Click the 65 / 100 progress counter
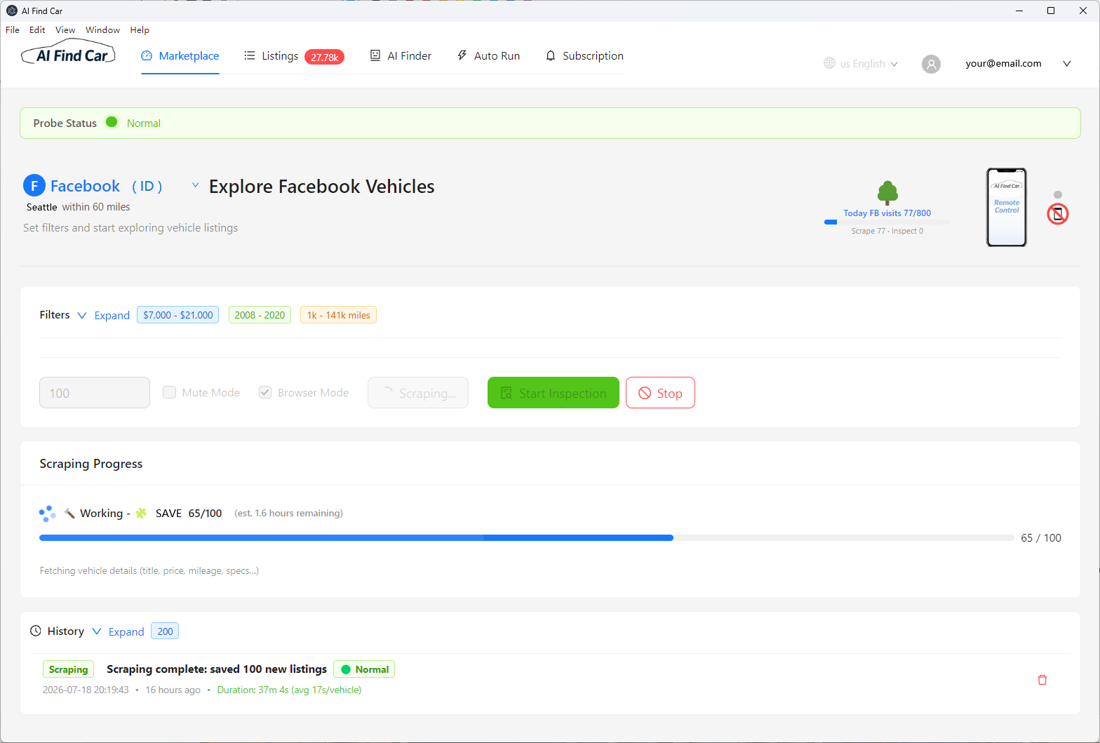The image size is (1100, 743). point(1041,538)
